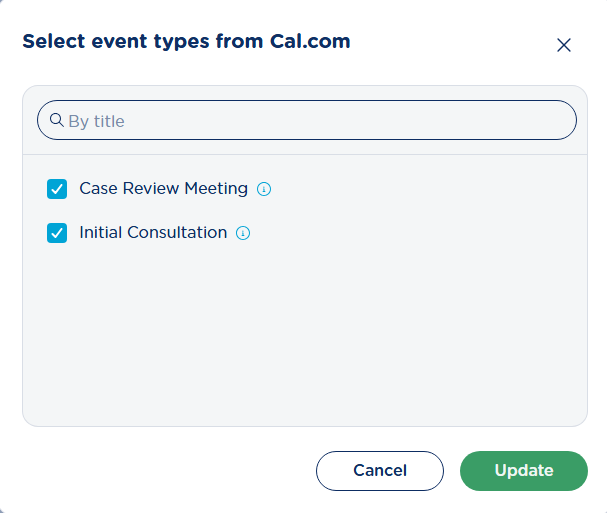Image resolution: width=607 pixels, height=513 pixels.
Task: Save event type selection with Update
Action: [523, 471]
